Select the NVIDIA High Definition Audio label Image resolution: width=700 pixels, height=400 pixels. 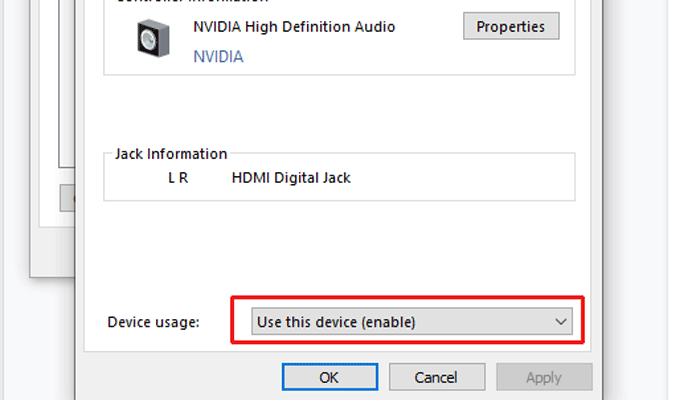coord(294,27)
